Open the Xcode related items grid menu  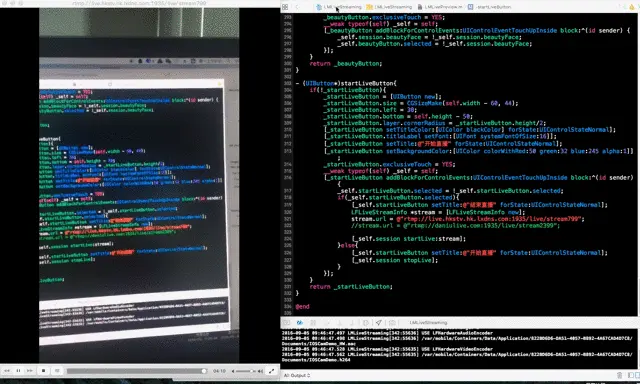click(x=285, y=7)
